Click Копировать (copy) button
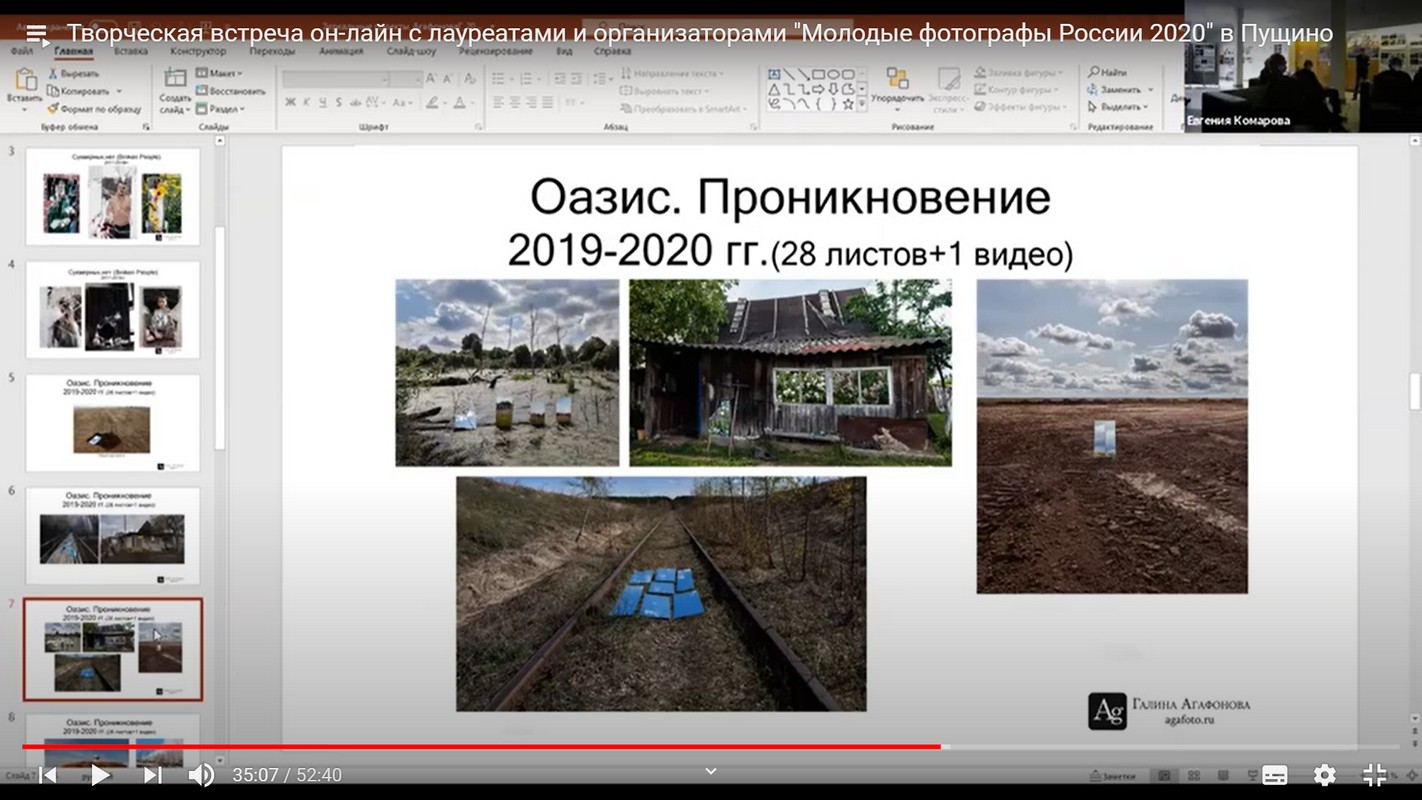Image resolution: width=1422 pixels, height=800 pixels. (78, 91)
